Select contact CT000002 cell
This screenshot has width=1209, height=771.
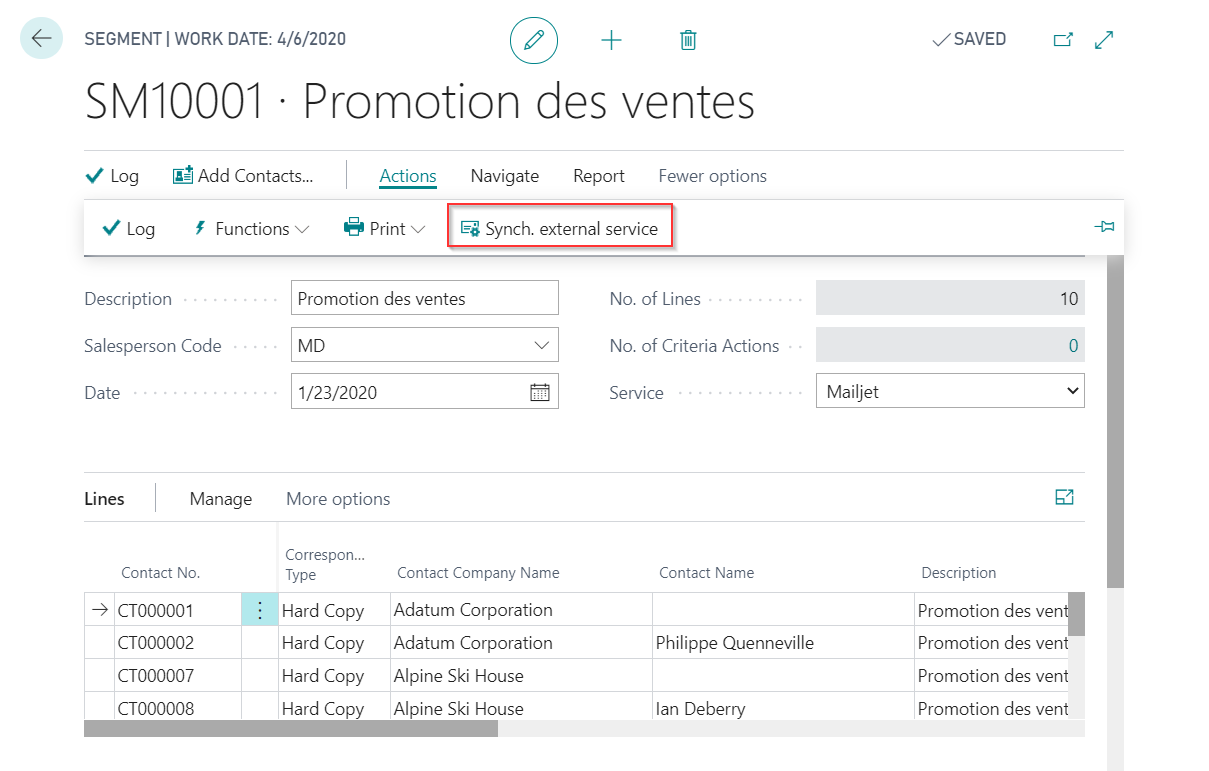(x=178, y=643)
